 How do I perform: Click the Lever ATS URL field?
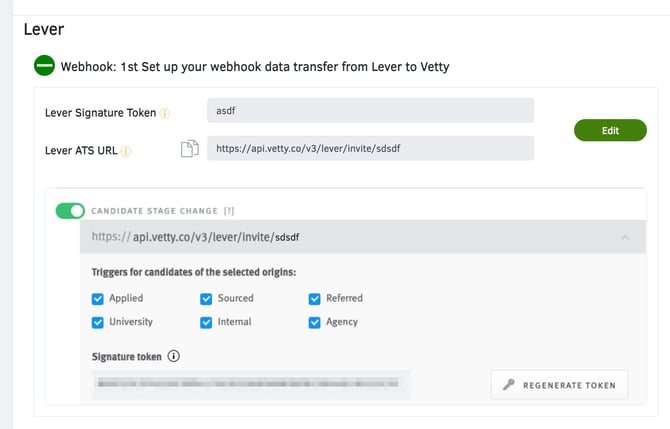(x=370, y=149)
